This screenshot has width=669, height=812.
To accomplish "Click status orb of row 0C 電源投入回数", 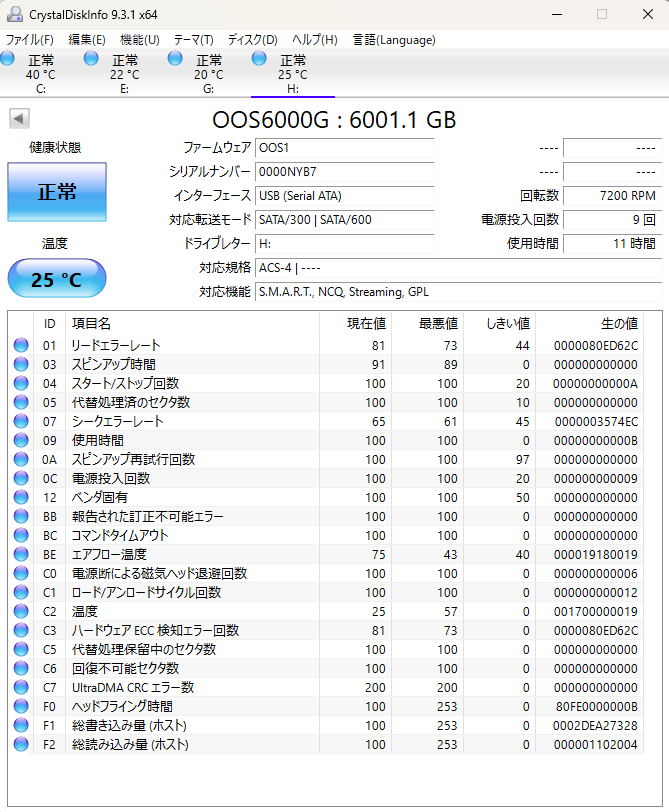I will click(x=21, y=478).
